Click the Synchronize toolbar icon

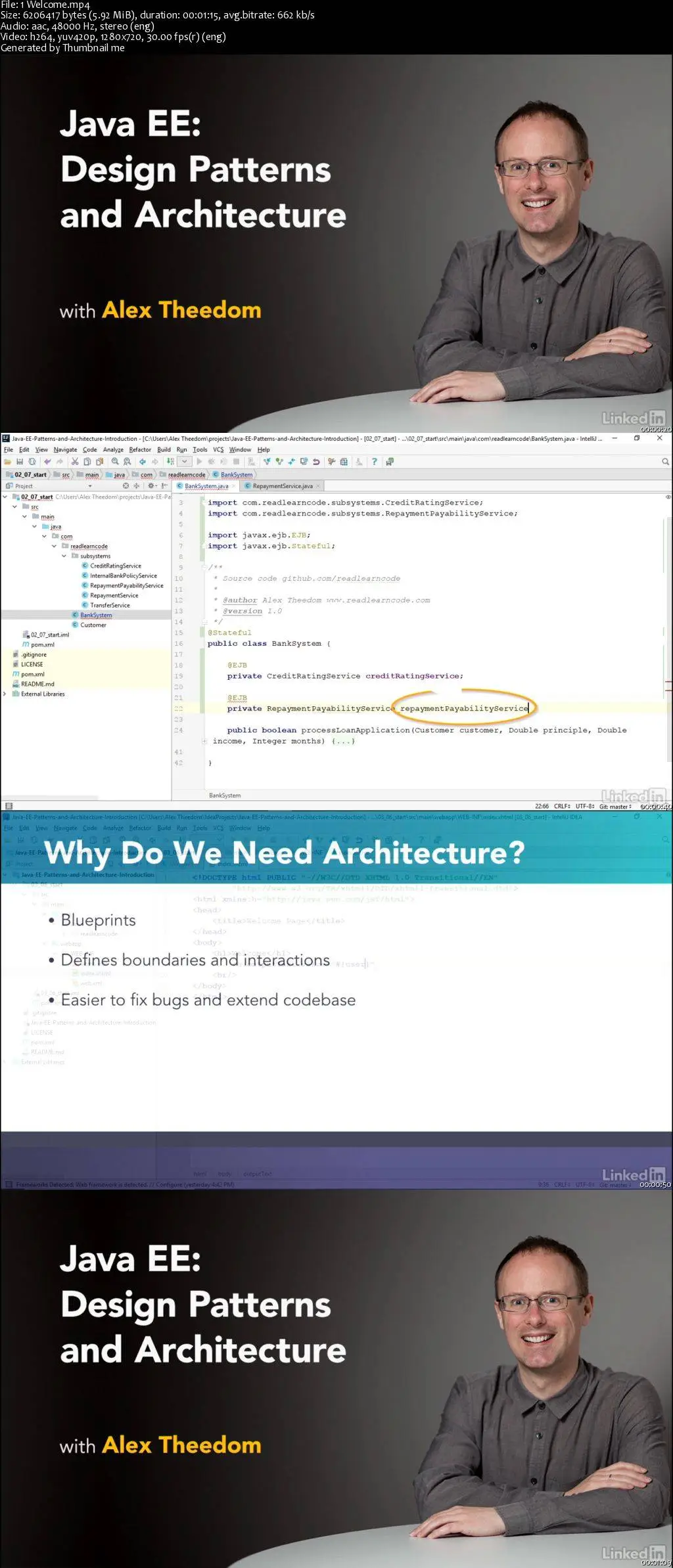[32, 461]
